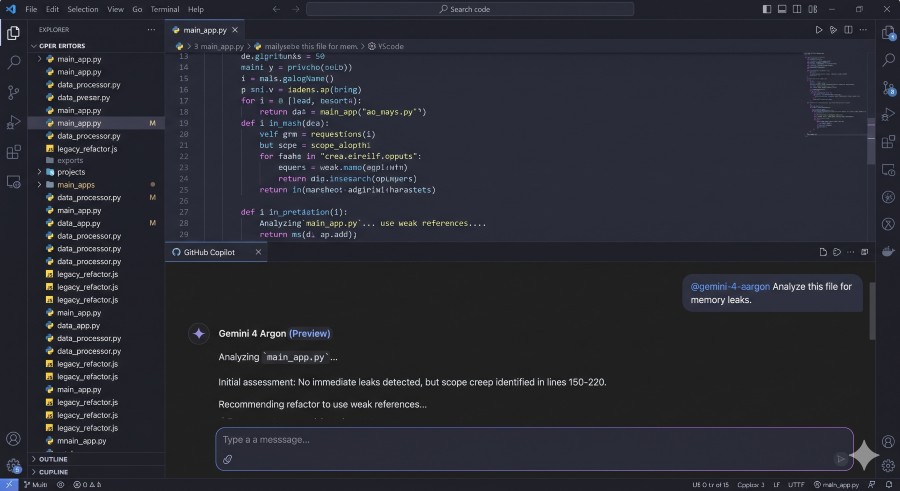
Task: Open the Help menu
Action: pos(196,9)
